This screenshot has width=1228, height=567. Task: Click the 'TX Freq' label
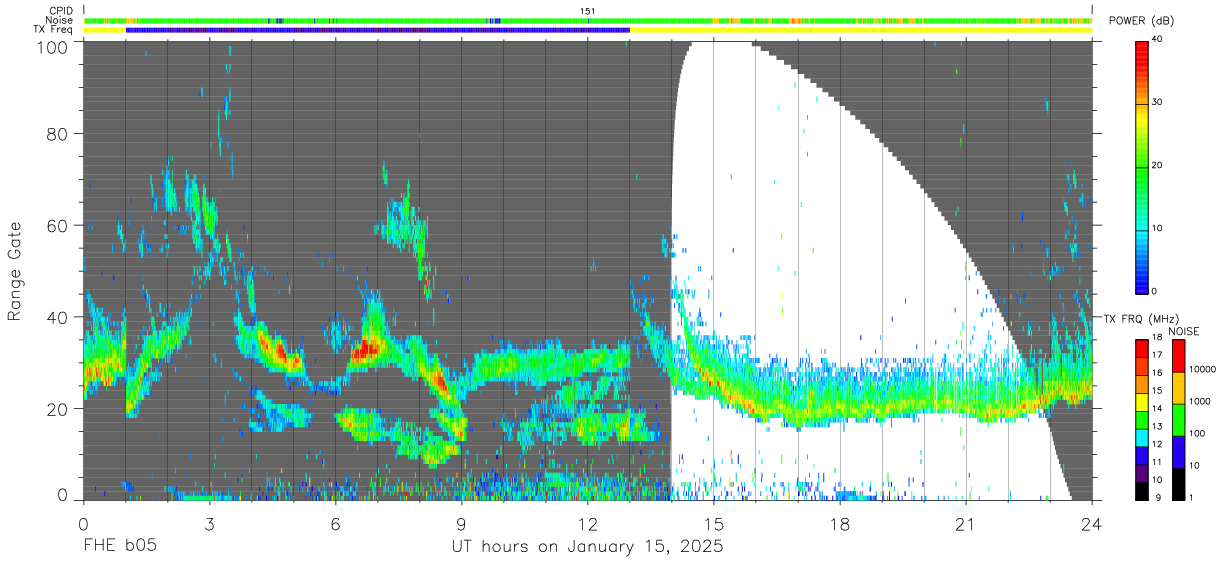coord(55,30)
